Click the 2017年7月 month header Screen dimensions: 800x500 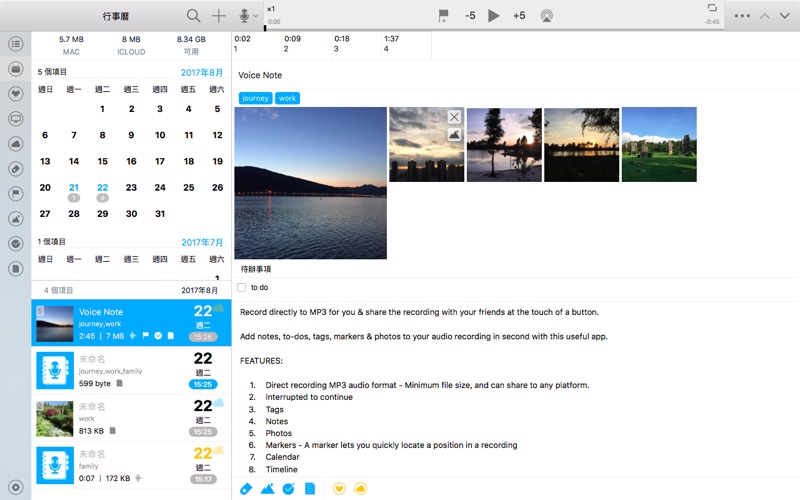click(x=202, y=242)
